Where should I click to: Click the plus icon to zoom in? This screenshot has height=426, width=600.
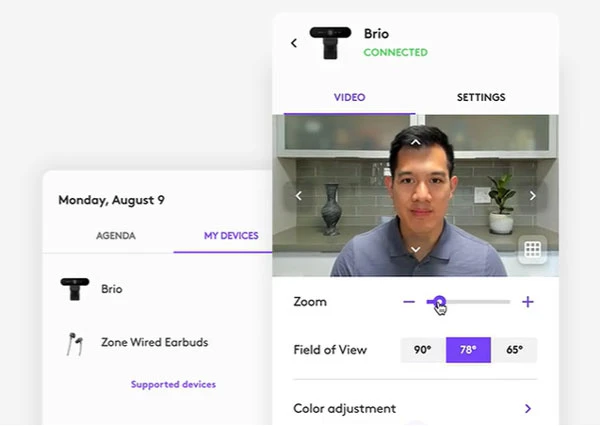point(528,302)
